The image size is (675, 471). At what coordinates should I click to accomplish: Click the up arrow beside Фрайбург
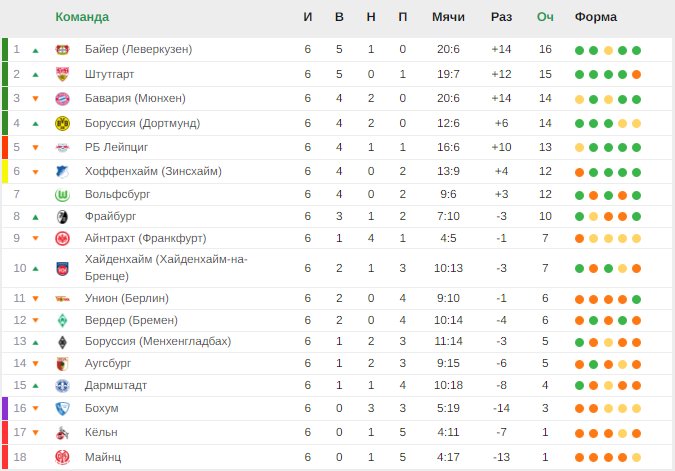click(36, 217)
